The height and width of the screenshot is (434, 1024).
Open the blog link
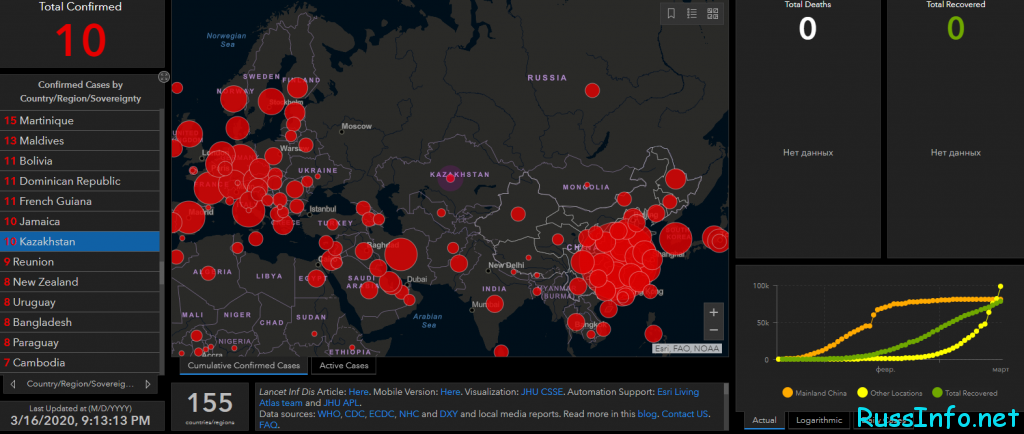[x=647, y=414]
